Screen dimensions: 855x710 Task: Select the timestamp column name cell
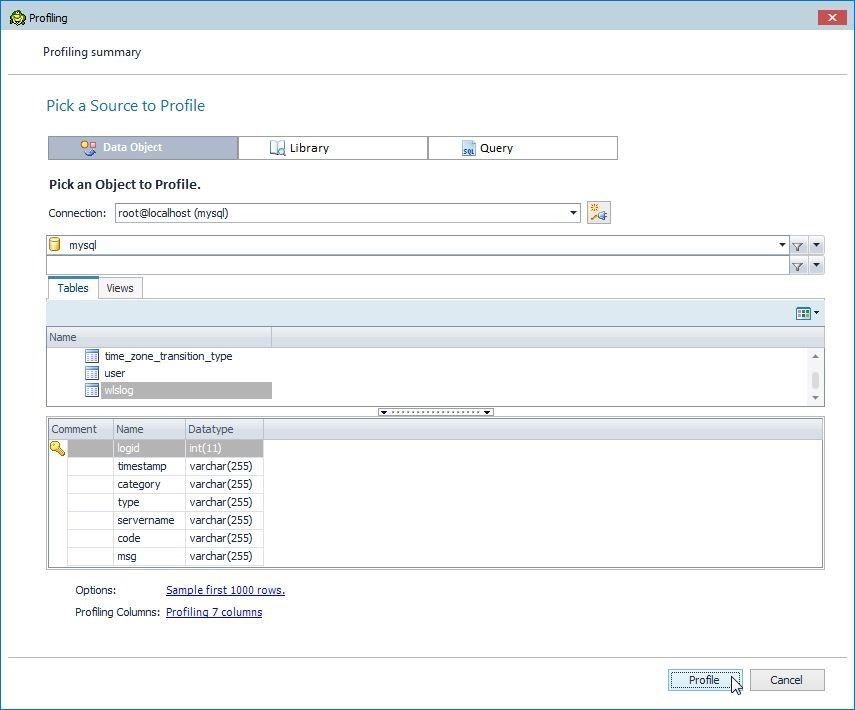(149, 466)
